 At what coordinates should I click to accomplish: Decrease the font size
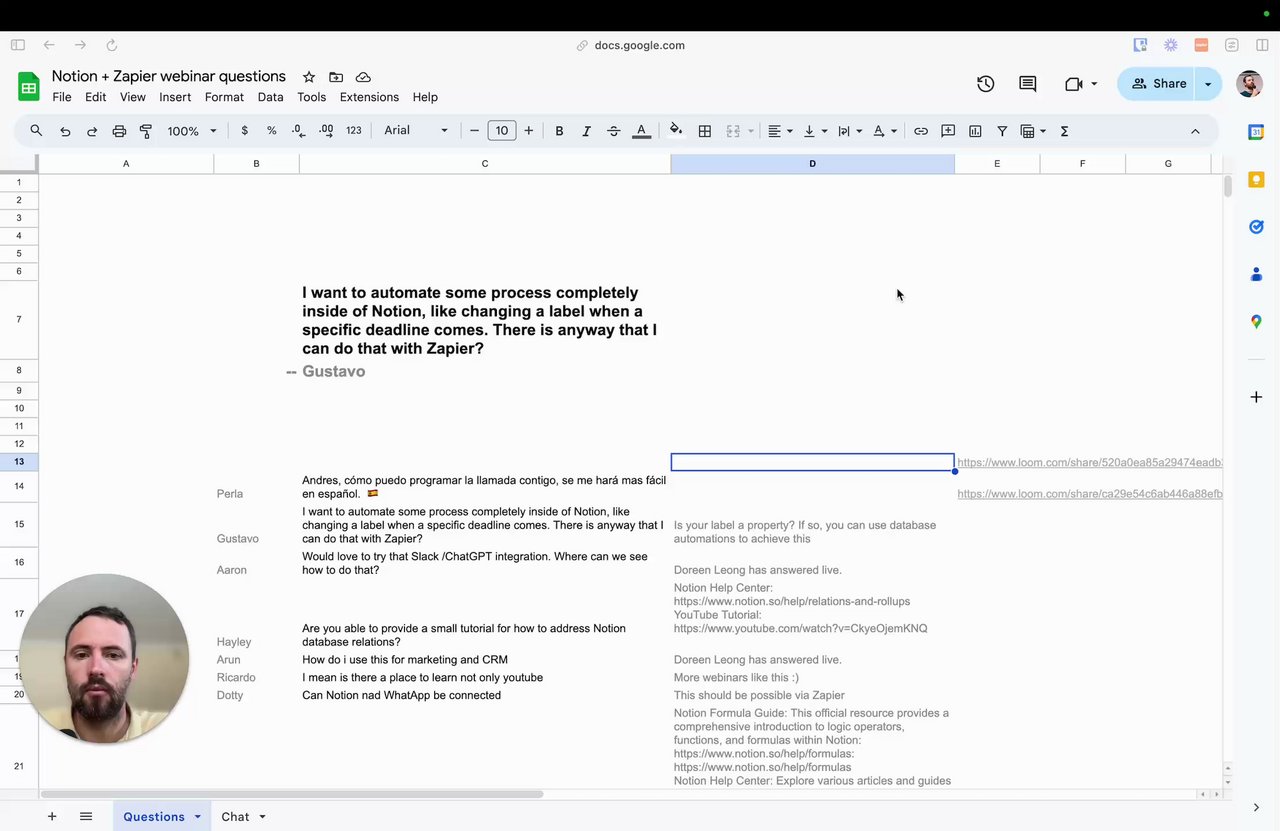click(x=474, y=131)
